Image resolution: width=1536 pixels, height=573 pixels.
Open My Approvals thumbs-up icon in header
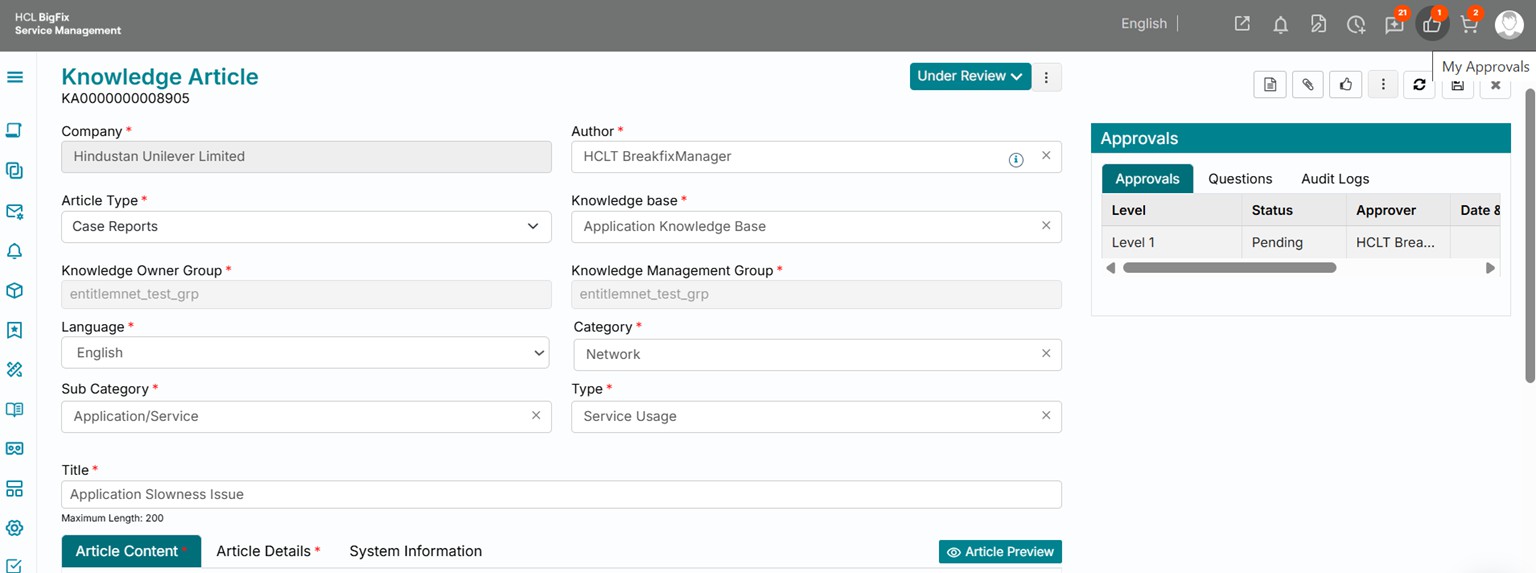1431,25
